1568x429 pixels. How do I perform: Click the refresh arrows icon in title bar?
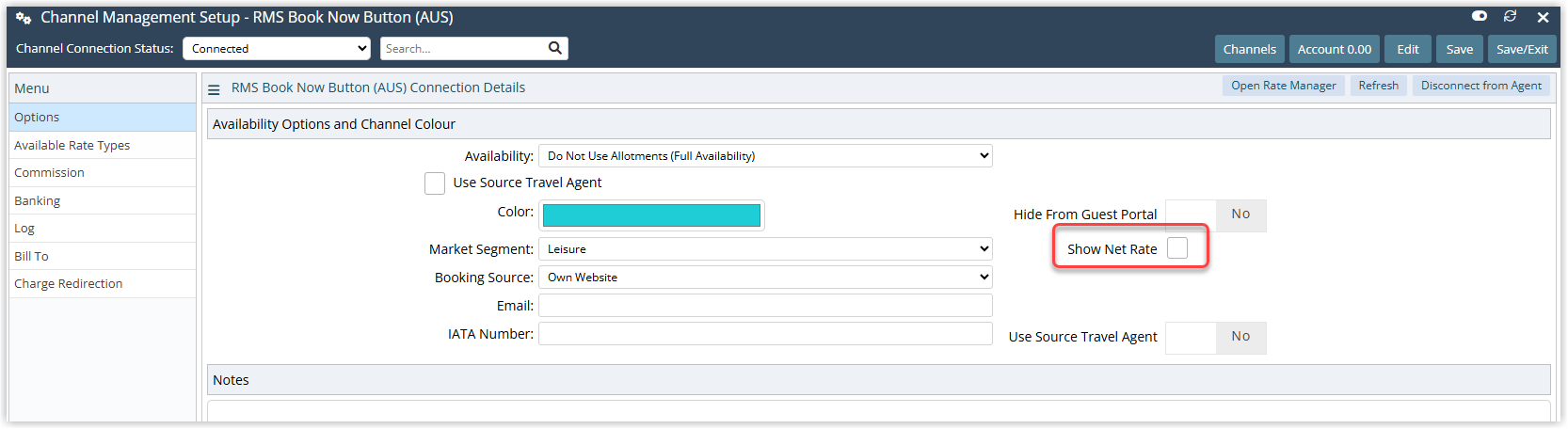click(1511, 16)
